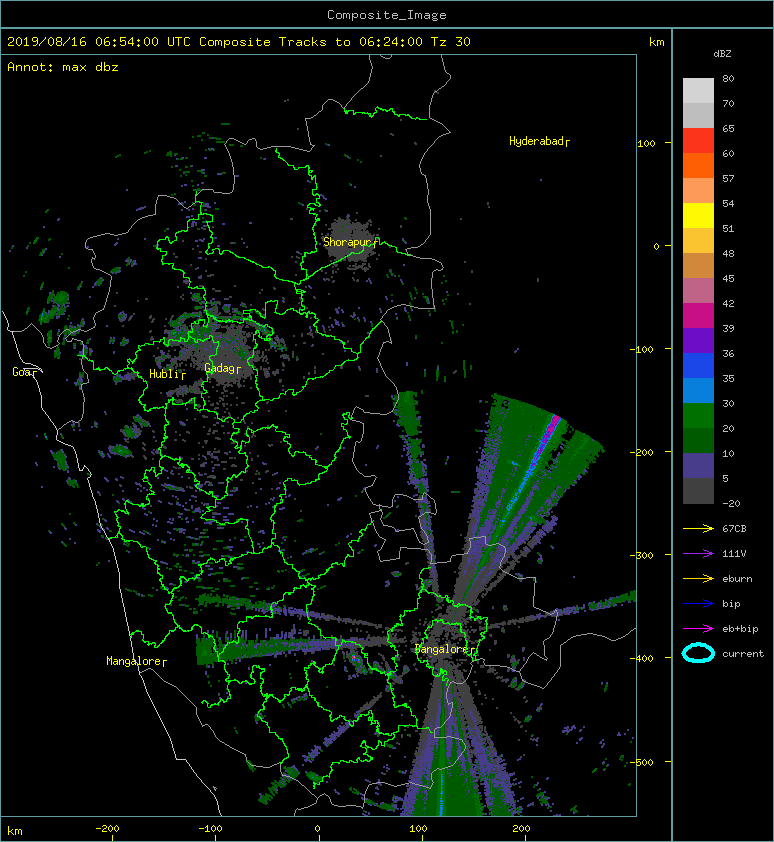Click the yellow 67CB arrow legend icon
Viewport: 774px width, 842px height.
698,529
